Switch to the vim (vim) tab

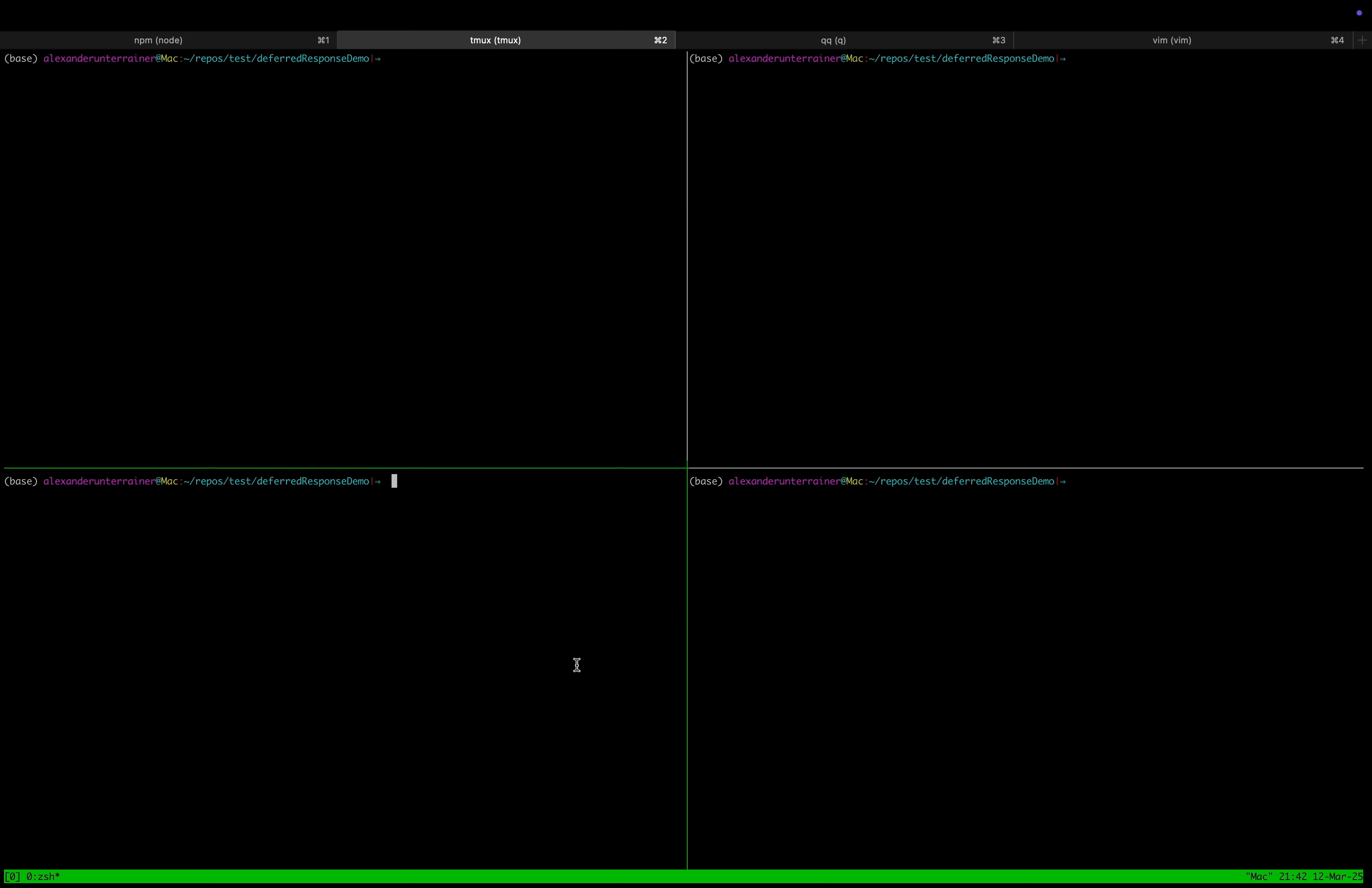coord(1171,41)
